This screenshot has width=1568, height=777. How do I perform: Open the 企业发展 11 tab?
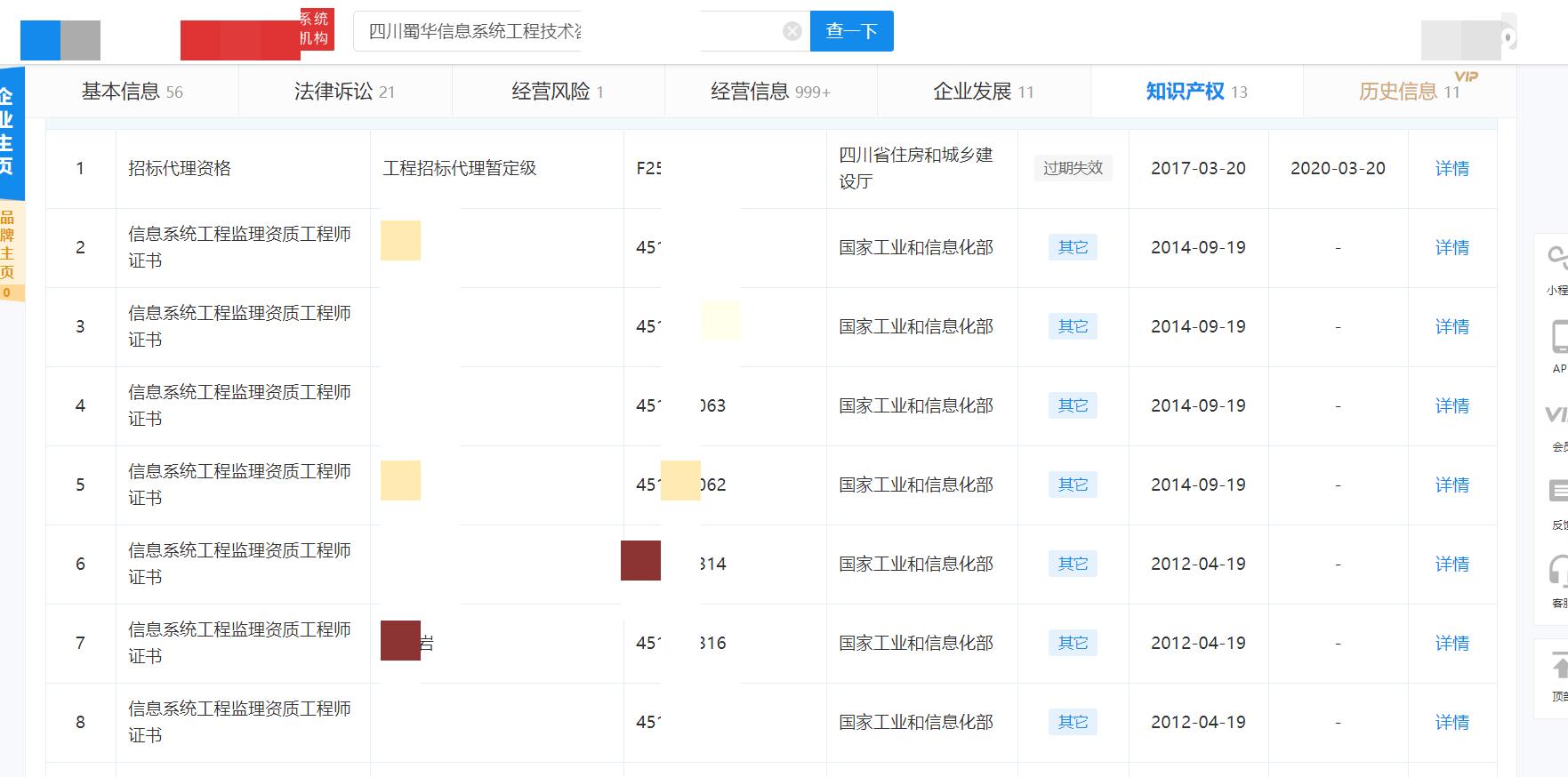(x=983, y=92)
